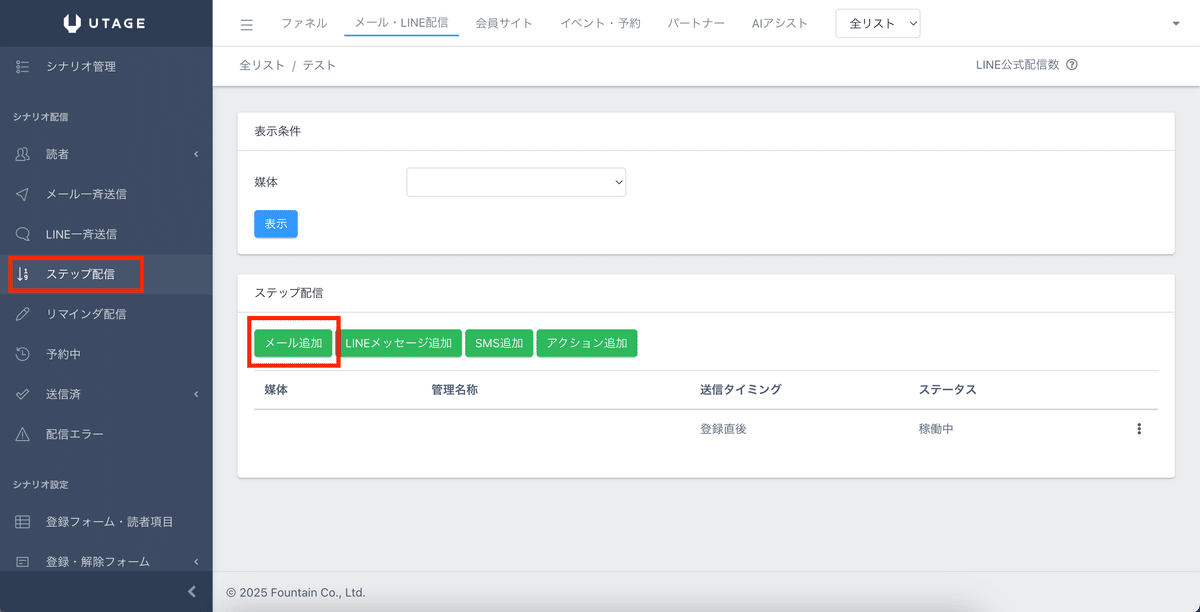Open the LINE公式配信数 help icon
Image resolution: width=1200 pixels, height=612 pixels.
tap(1071, 63)
